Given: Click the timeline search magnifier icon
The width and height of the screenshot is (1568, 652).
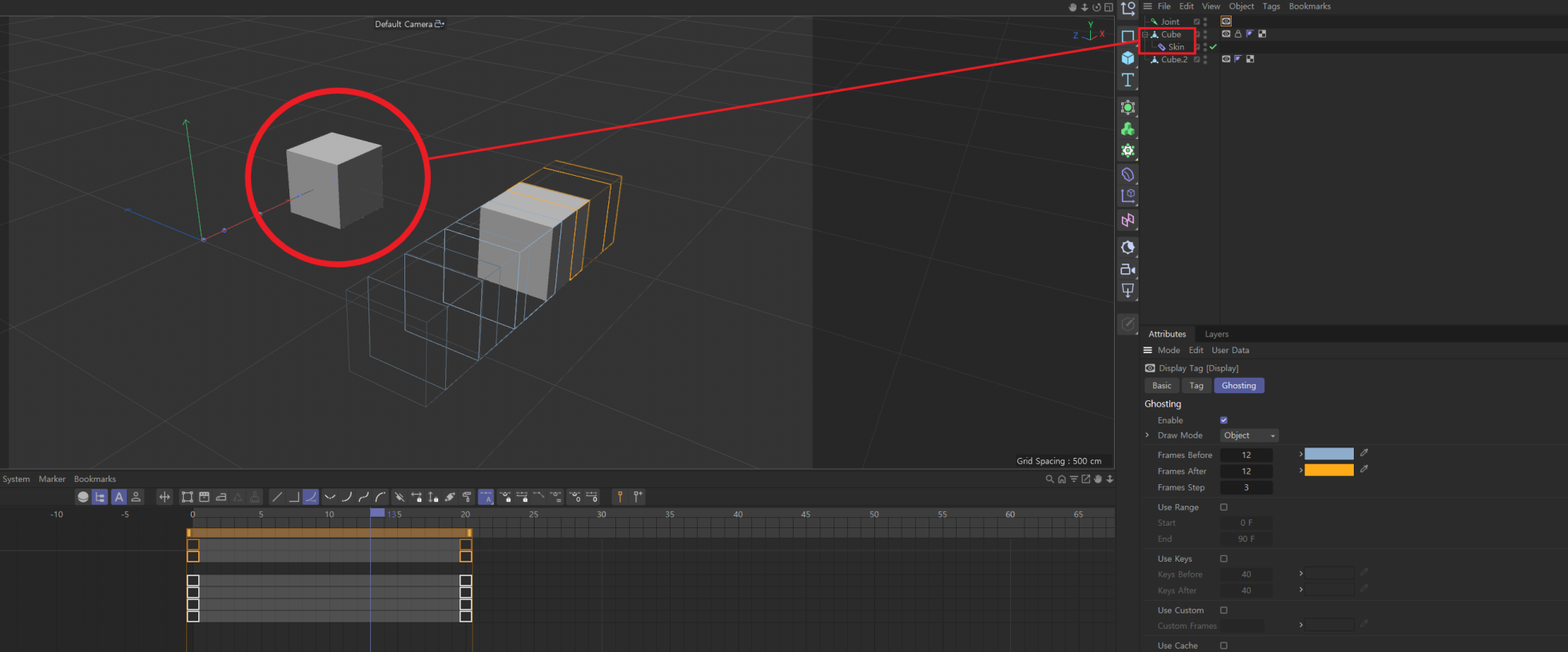Looking at the screenshot, I should [x=1050, y=479].
